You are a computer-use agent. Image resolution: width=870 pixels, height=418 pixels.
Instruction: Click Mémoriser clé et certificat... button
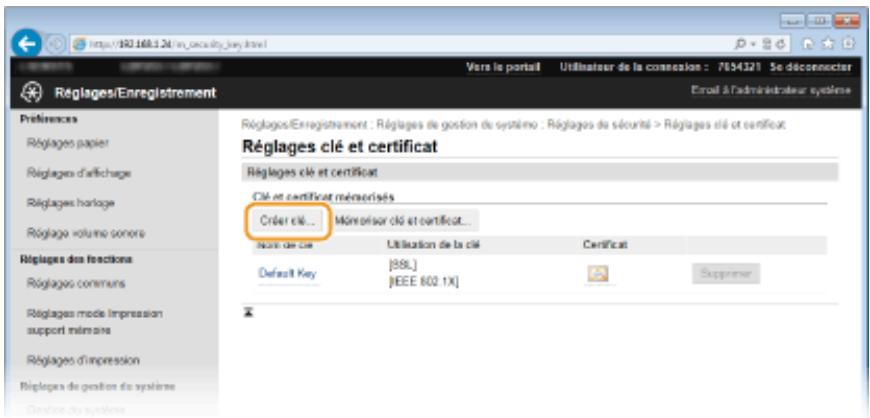coord(403,220)
